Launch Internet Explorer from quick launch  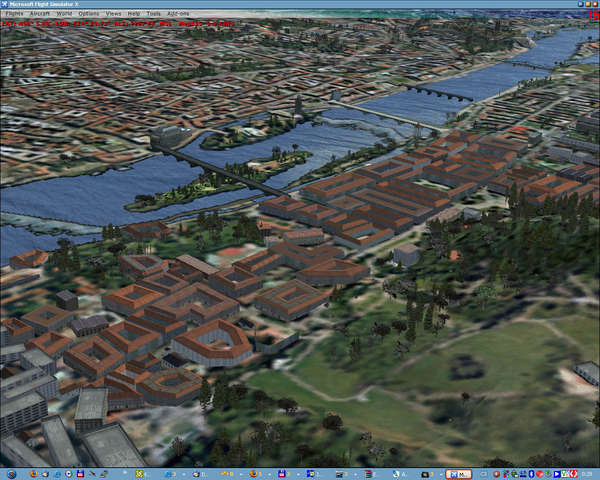coord(57,474)
